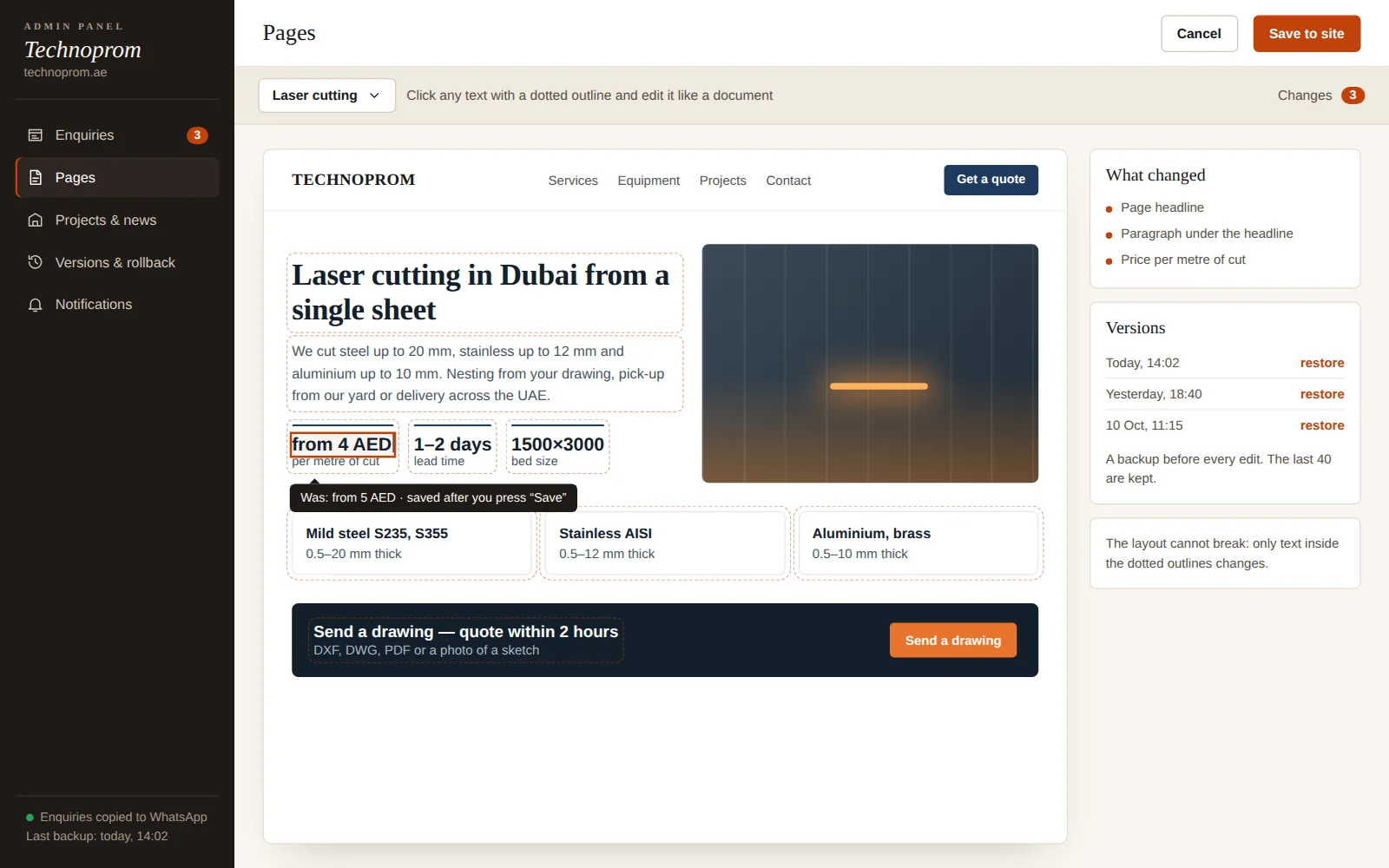Click the Changes label in toolbar

point(1304,95)
